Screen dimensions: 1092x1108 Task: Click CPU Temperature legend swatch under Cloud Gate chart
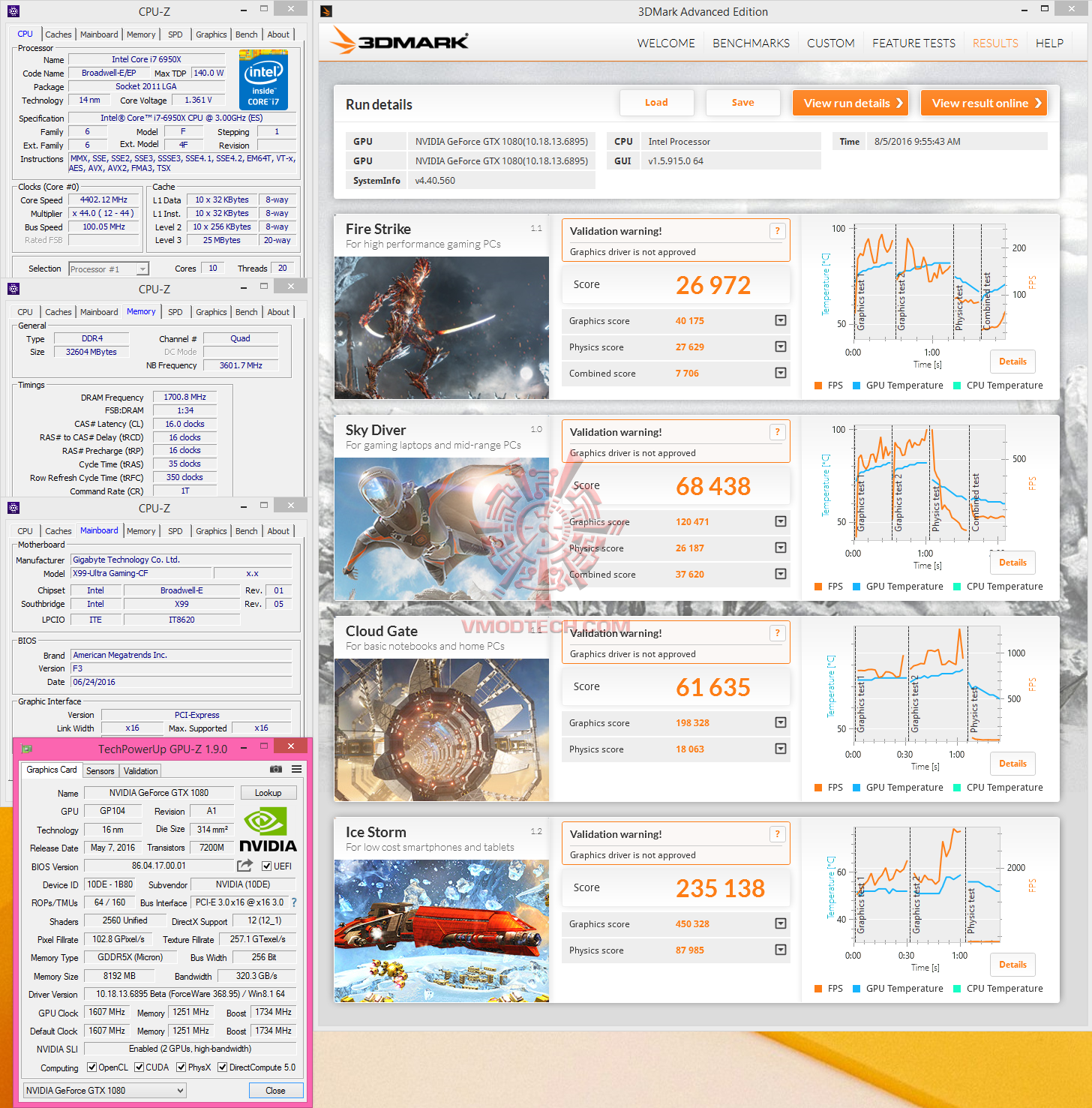pyautogui.click(x=957, y=788)
